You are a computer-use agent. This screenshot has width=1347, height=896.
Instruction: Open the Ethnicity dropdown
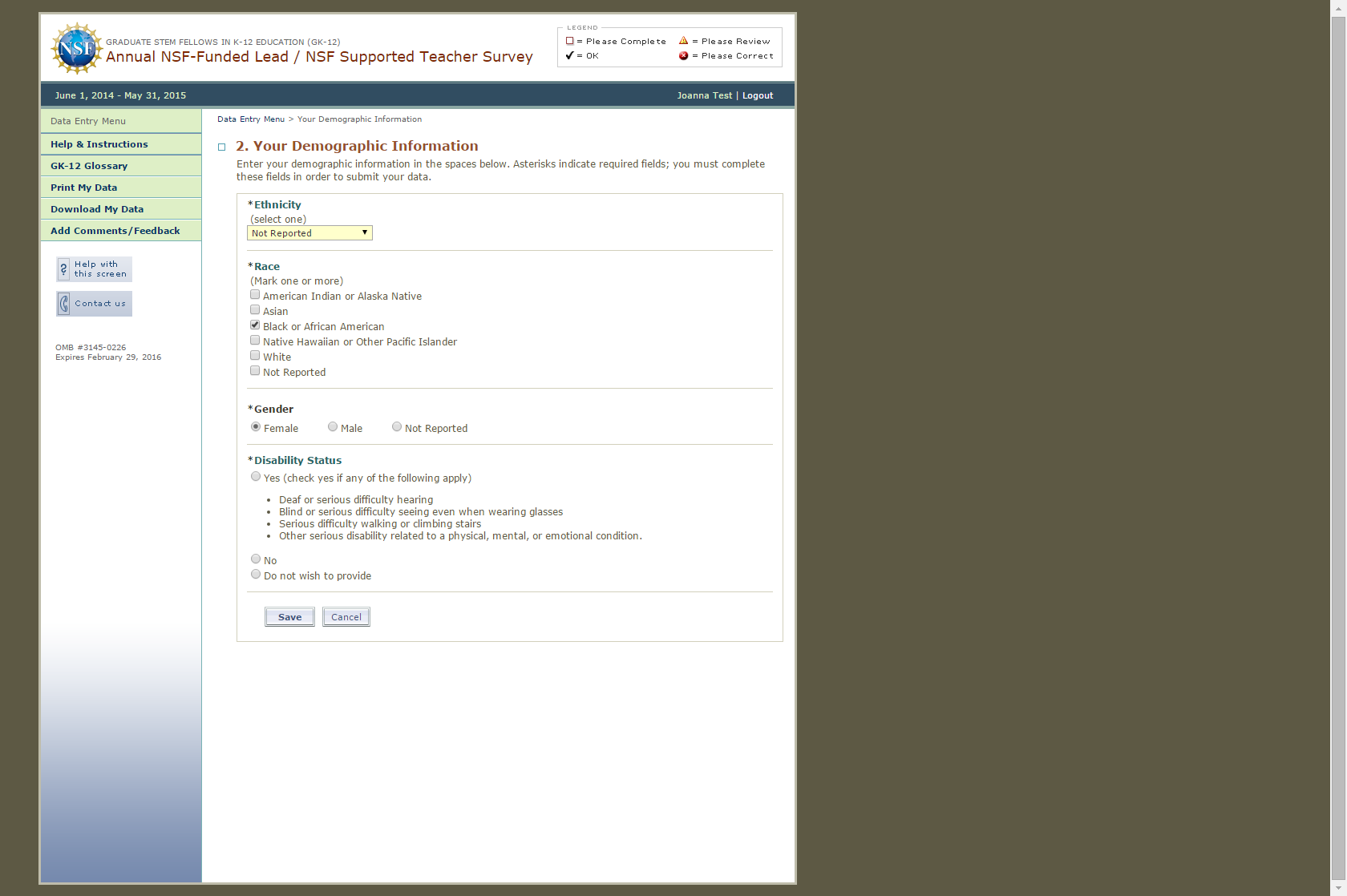309,233
